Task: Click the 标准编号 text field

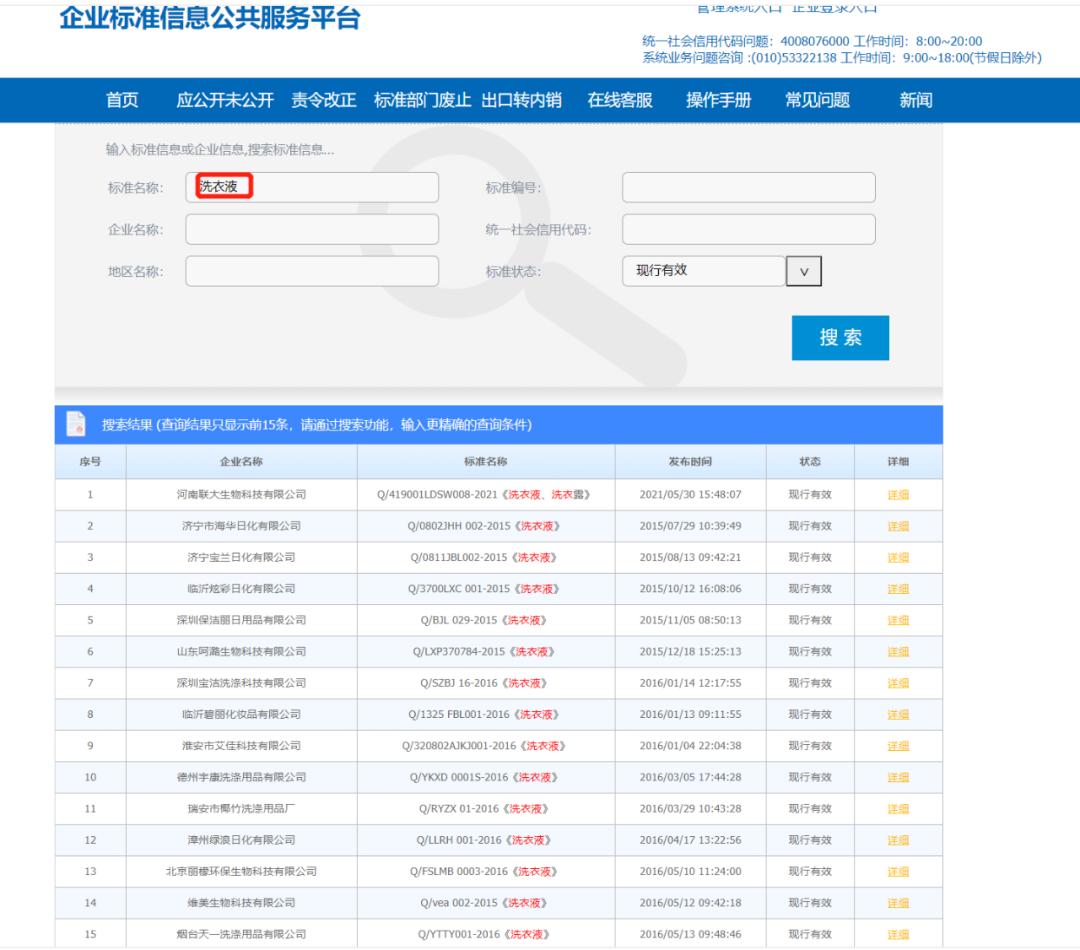Action: [x=749, y=187]
